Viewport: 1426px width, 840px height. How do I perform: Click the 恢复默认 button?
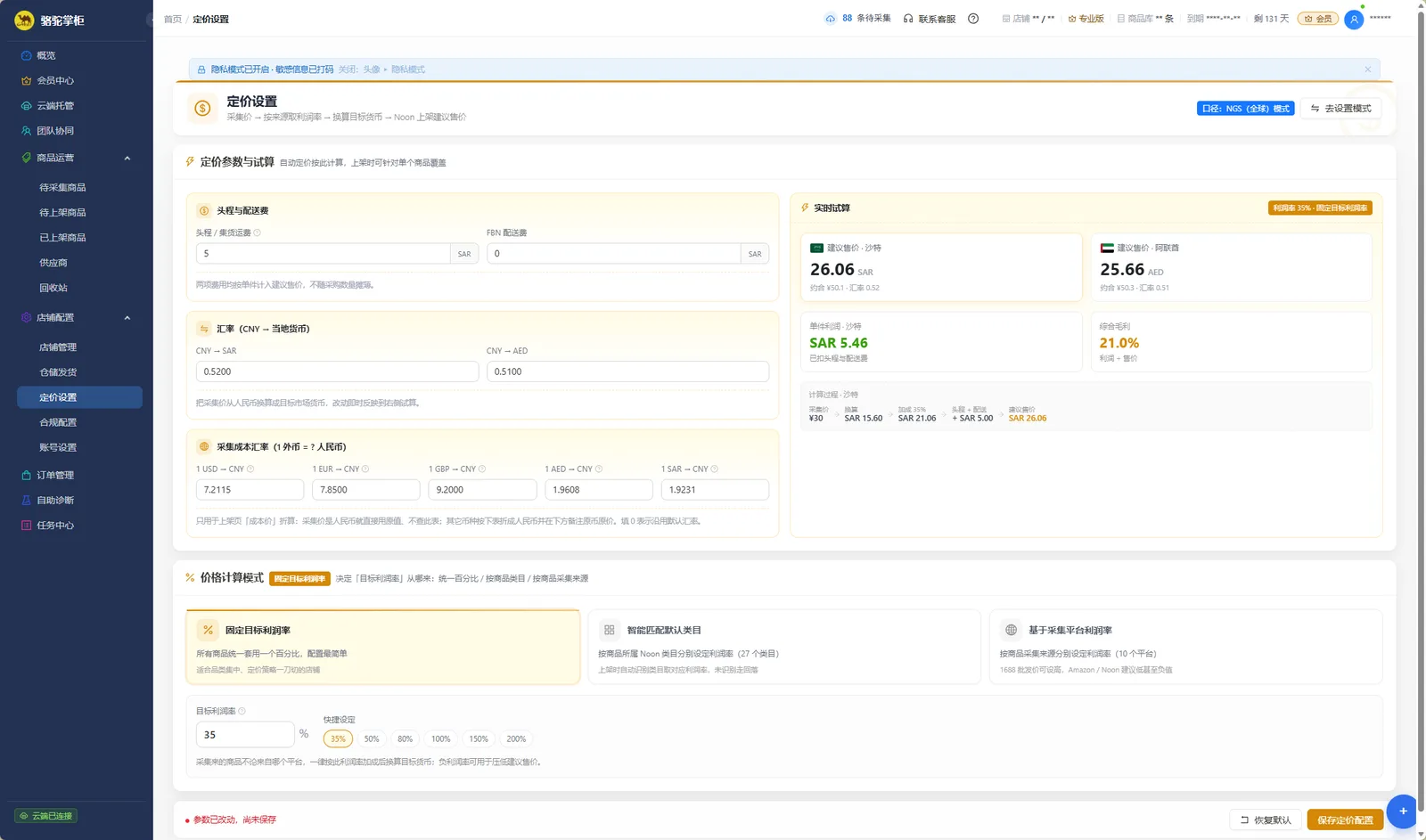coord(1266,820)
